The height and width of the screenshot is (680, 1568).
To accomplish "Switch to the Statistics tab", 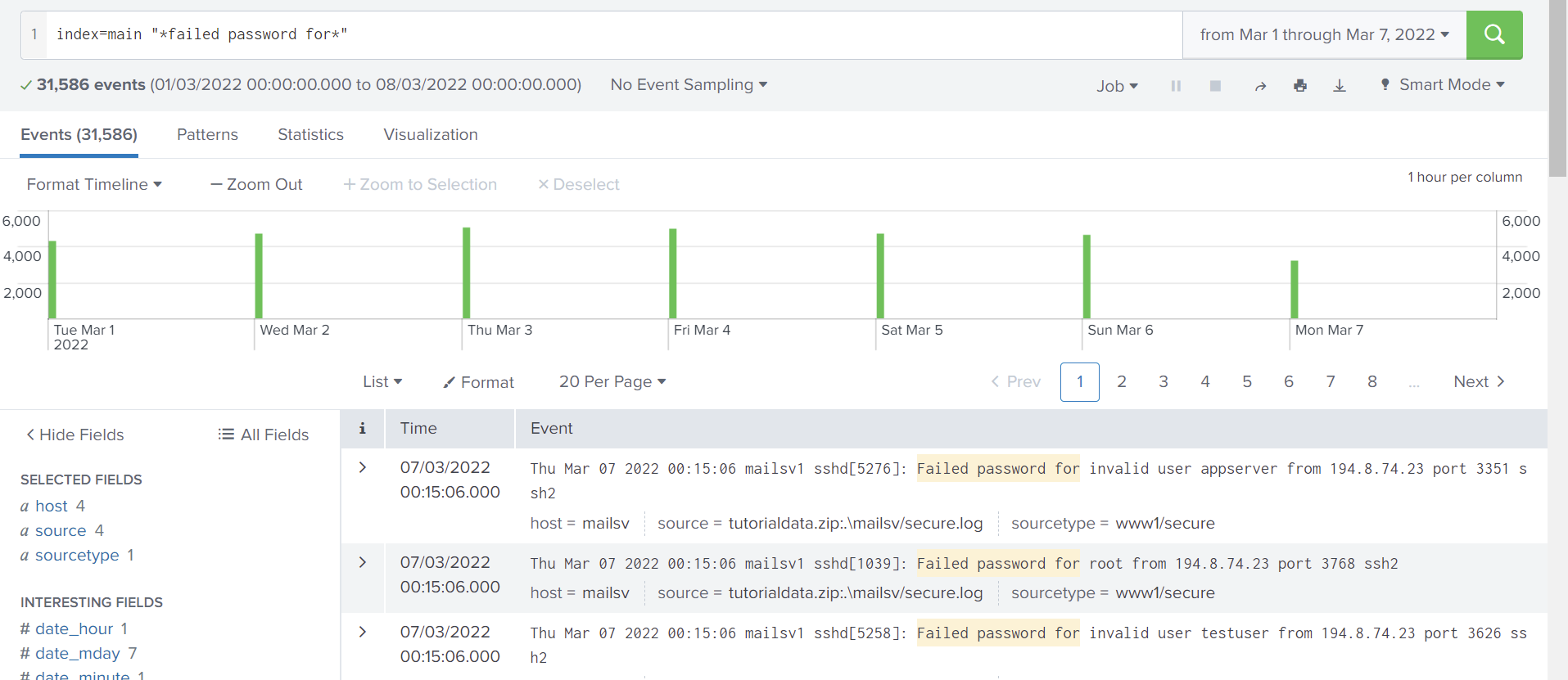I will (310, 135).
